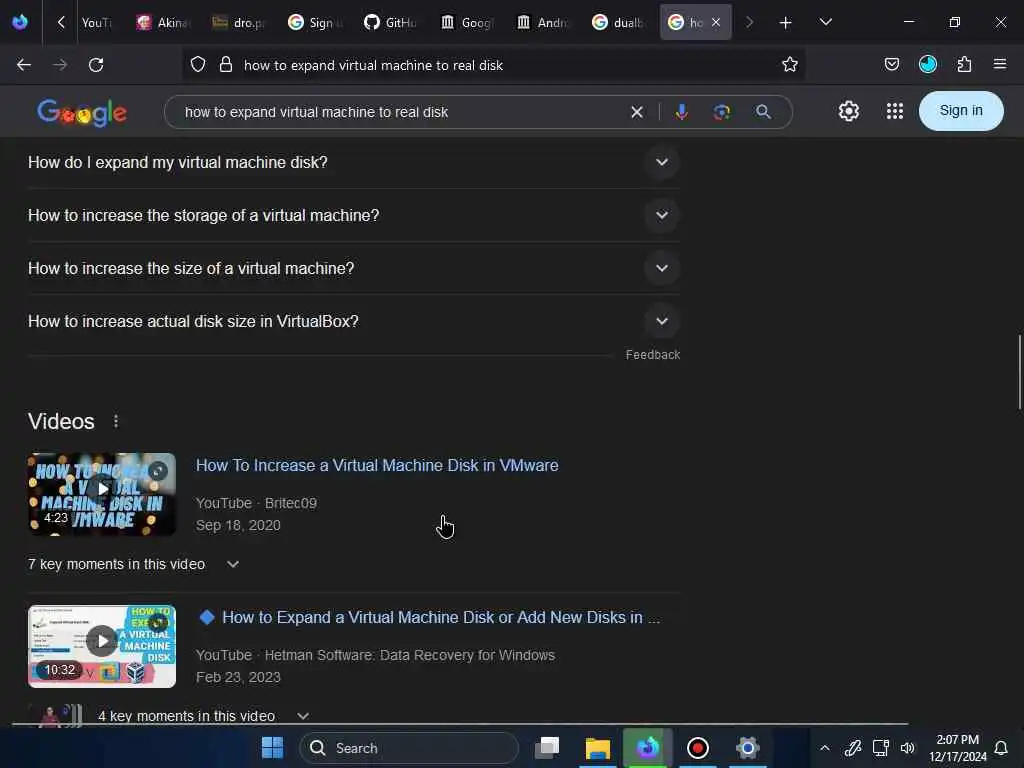Show hidden system tray icons
Viewport: 1024px width, 768px height.
coord(825,748)
